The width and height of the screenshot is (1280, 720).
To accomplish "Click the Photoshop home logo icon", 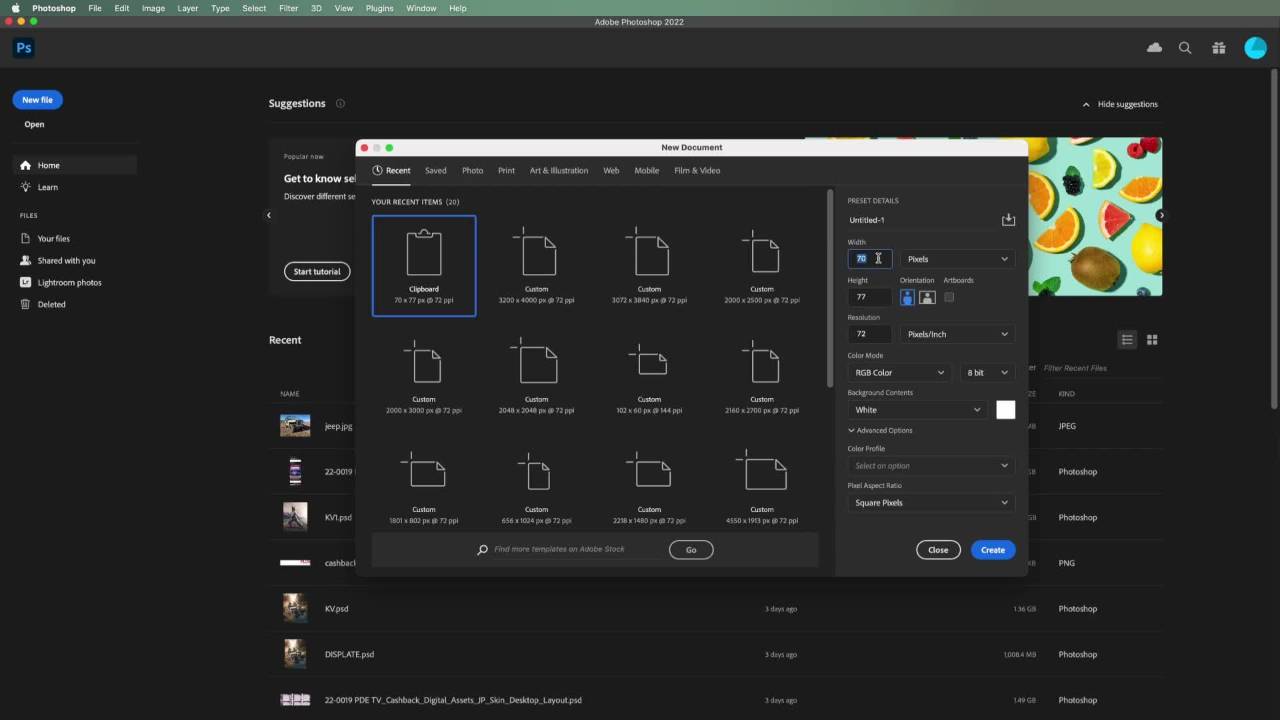I will tap(24, 48).
